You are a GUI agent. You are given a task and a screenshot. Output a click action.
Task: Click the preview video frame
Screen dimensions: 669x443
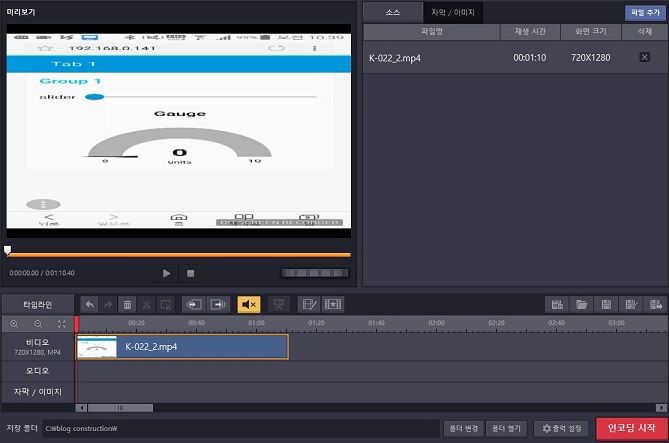pos(179,131)
